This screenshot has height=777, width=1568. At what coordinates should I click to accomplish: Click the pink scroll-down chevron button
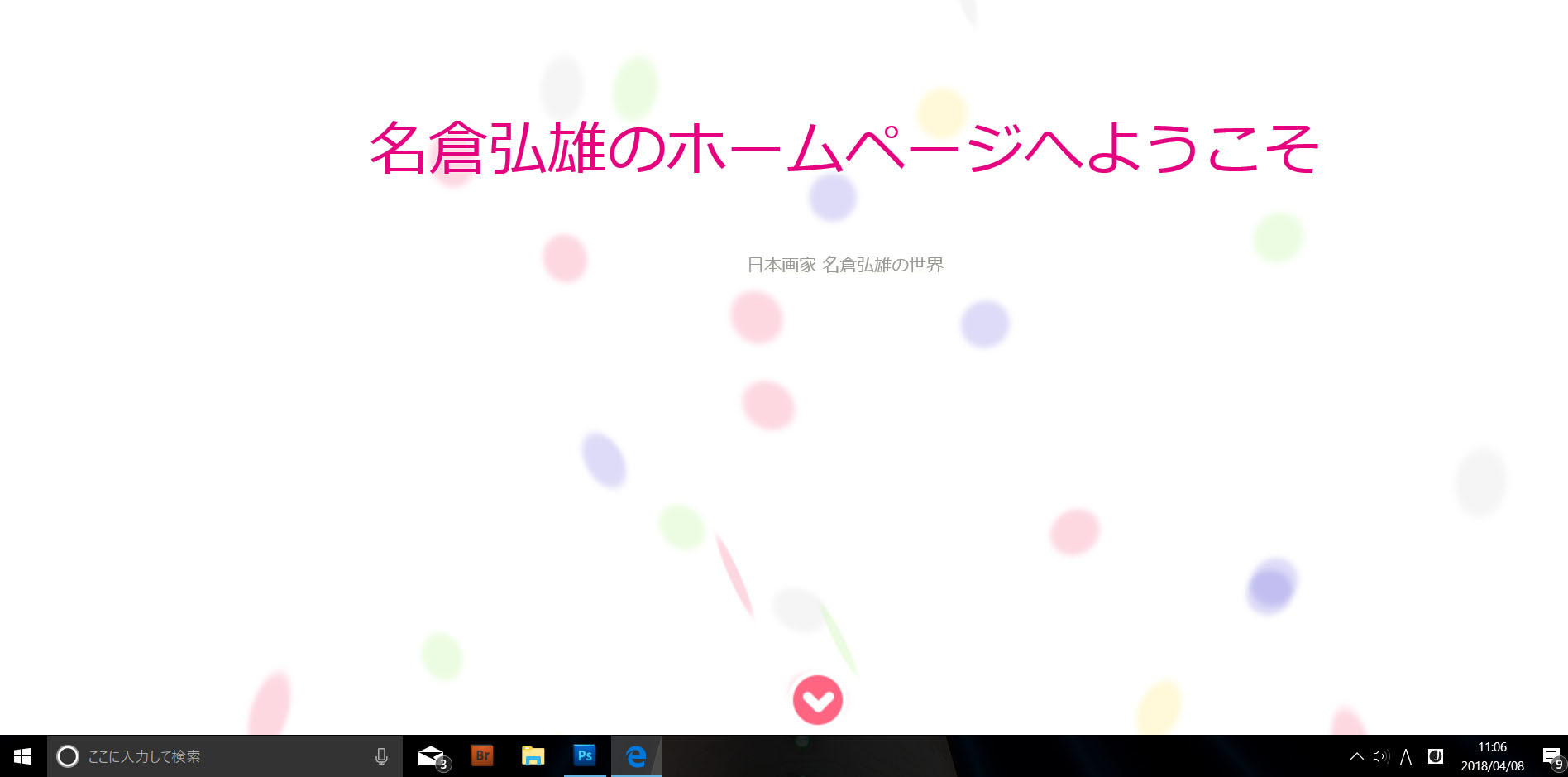click(817, 700)
